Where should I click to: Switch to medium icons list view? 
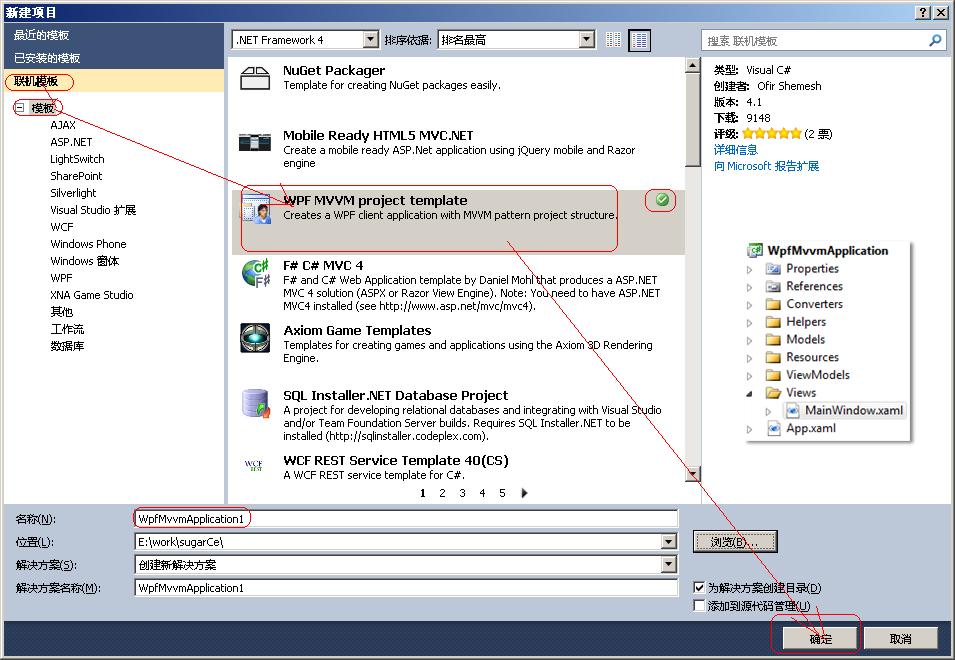(640, 40)
